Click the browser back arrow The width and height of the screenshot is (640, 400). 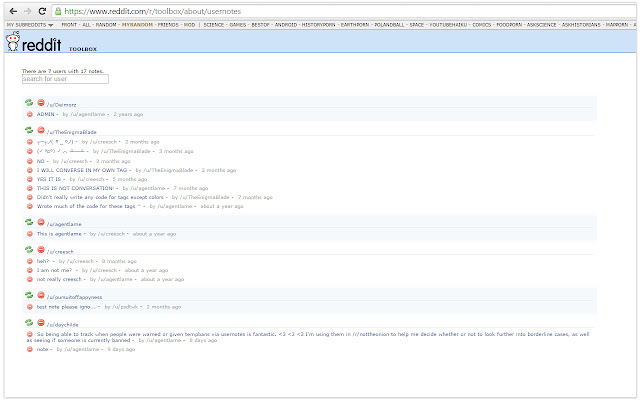(x=13, y=11)
